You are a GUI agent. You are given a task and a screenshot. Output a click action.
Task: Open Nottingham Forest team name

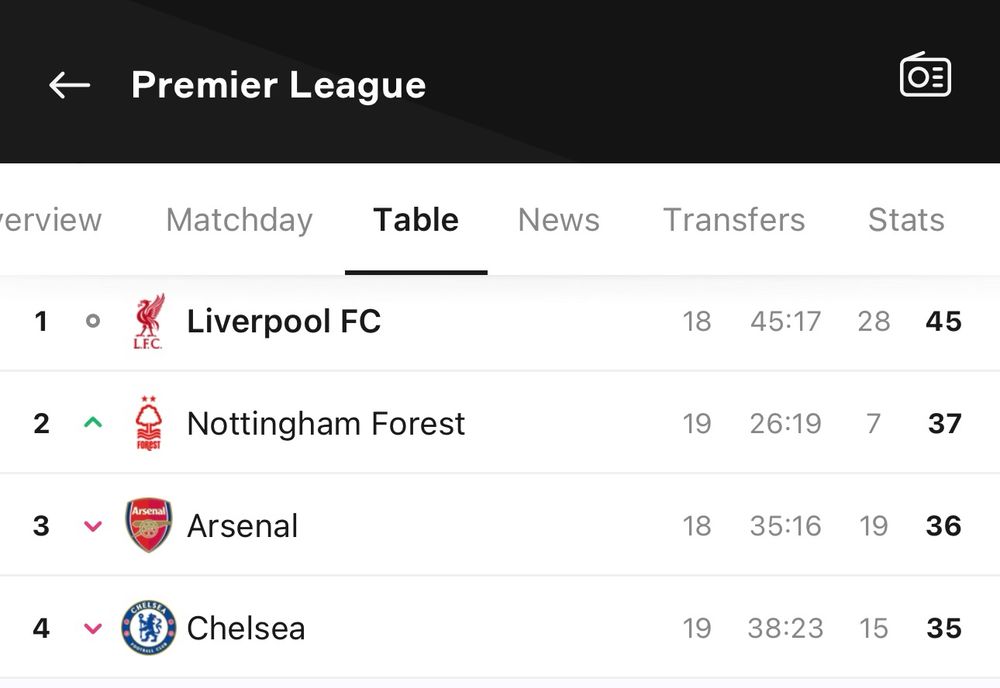326,423
